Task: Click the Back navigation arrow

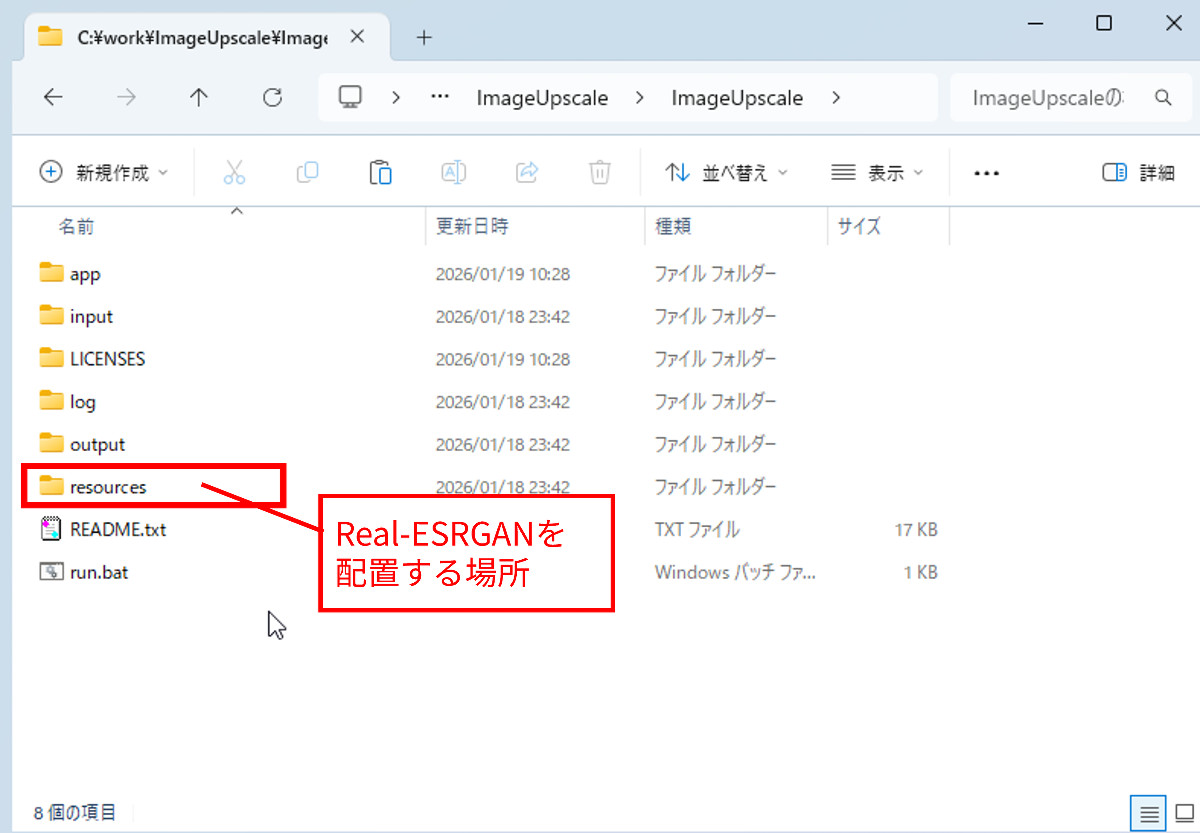Action: click(x=53, y=97)
